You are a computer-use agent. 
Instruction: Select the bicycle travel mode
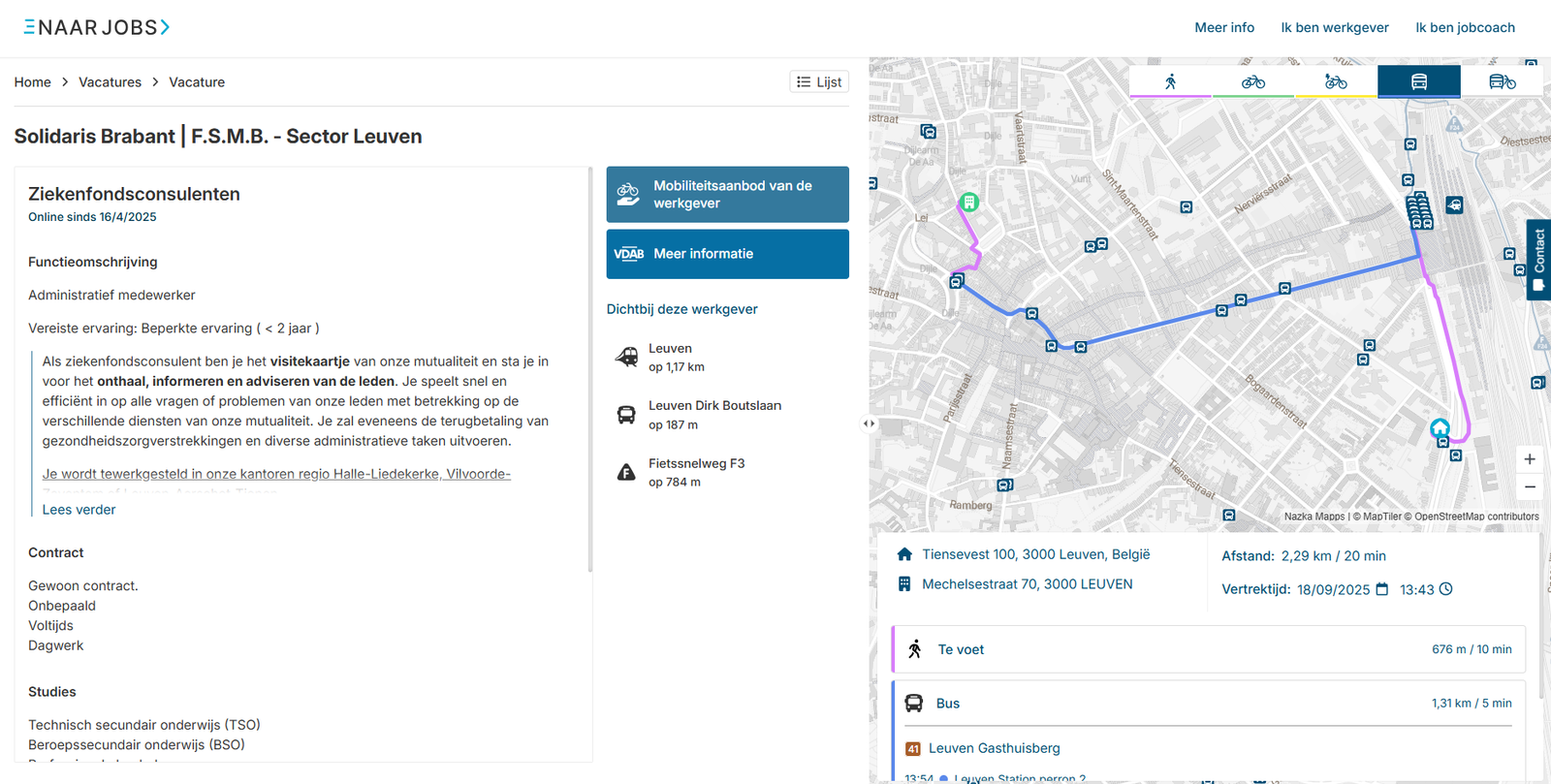click(1252, 82)
